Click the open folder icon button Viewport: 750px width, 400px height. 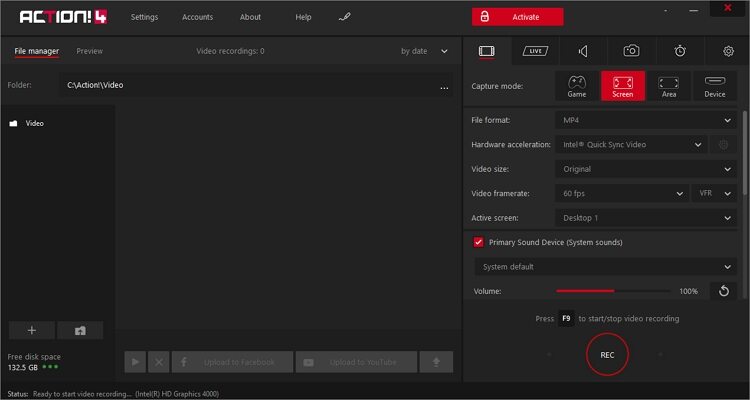[80, 330]
